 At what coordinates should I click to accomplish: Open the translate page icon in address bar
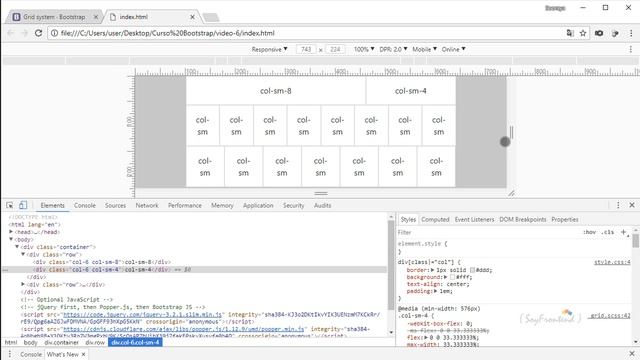coord(570,33)
